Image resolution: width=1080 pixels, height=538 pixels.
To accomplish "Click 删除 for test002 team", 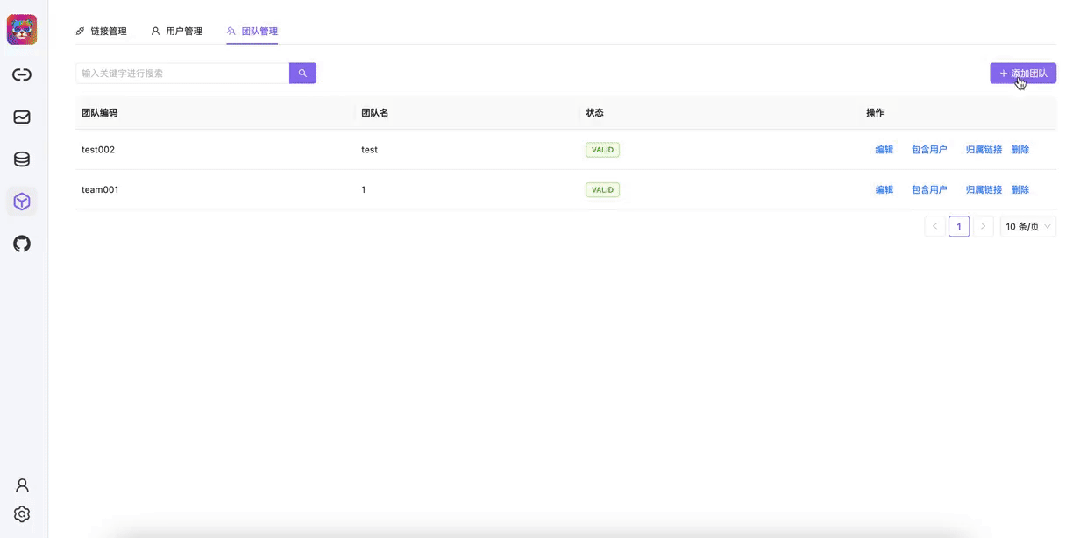I will [1020, 149].
